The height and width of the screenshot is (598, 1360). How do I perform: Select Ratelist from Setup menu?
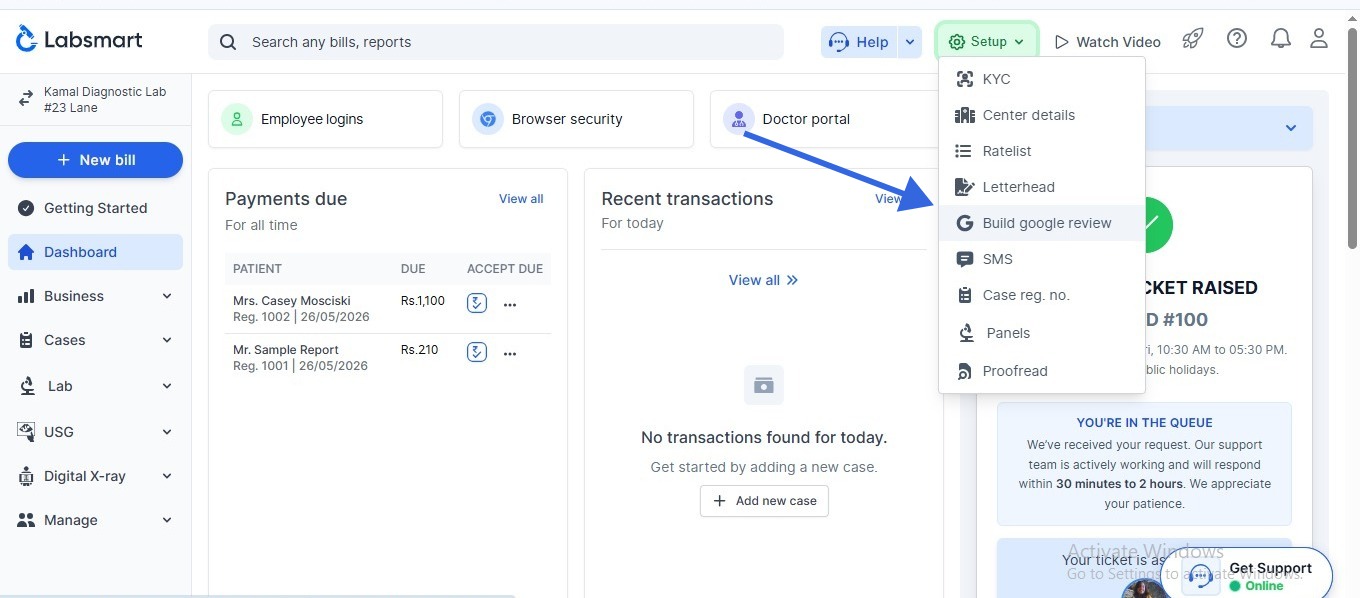tap(1042, 151)
